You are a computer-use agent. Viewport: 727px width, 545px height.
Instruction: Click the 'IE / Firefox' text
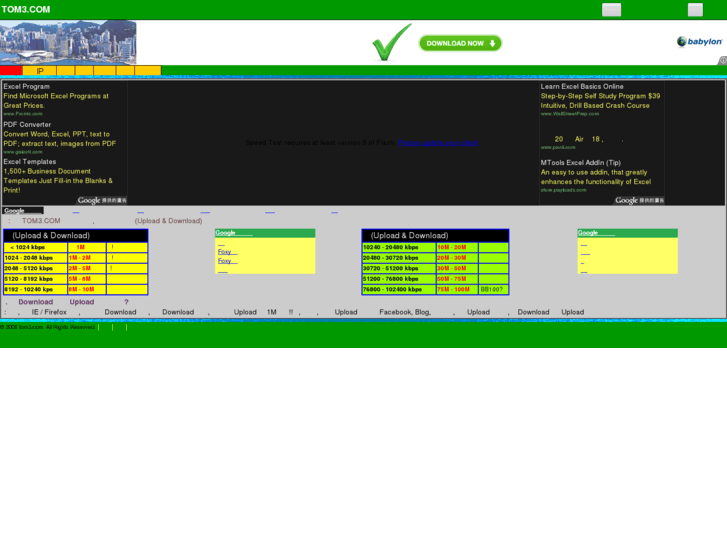tap(49, 312)
